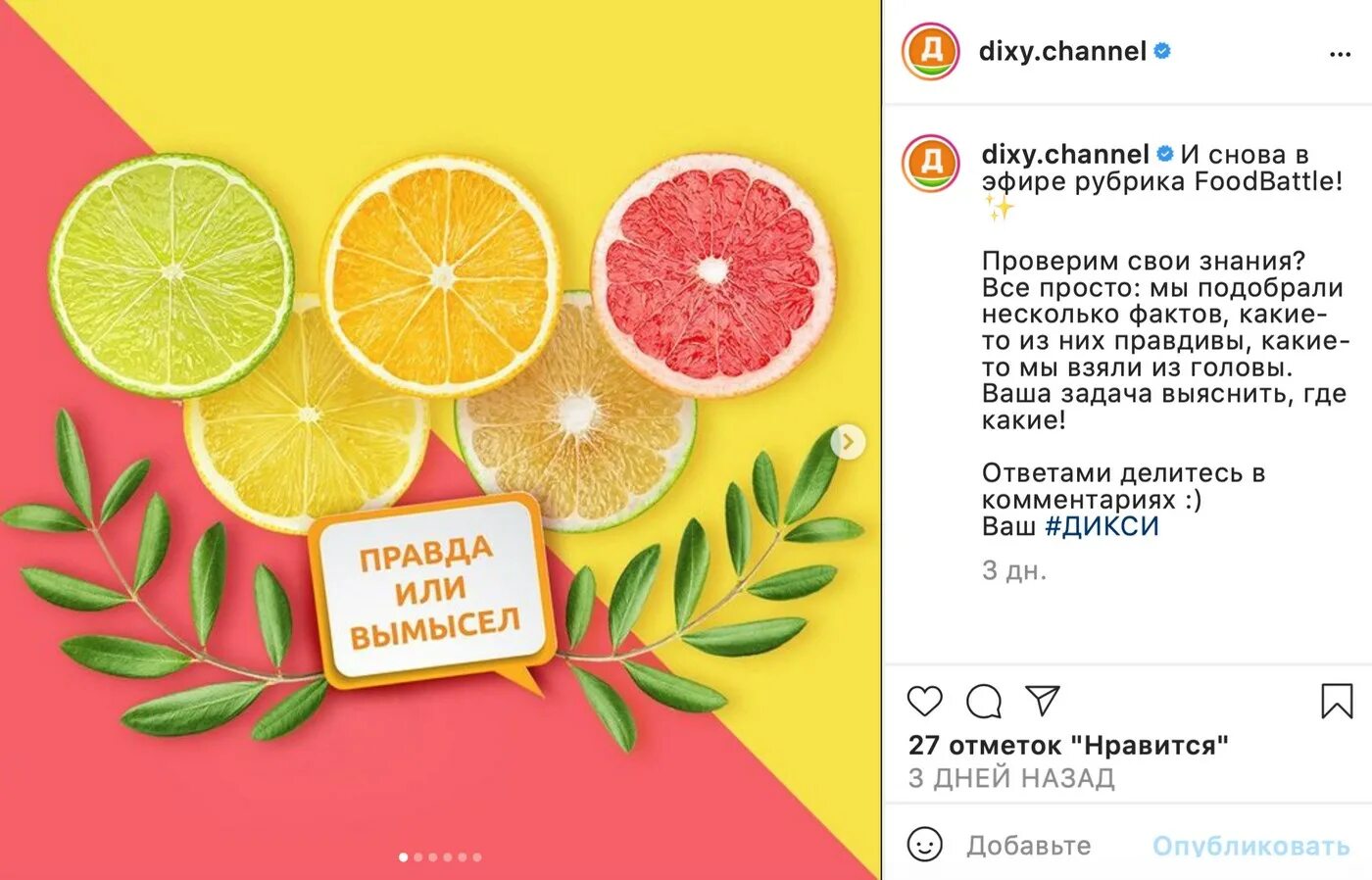View the 27 отметок "Нравится" likes list

[x=1068, y=745]
